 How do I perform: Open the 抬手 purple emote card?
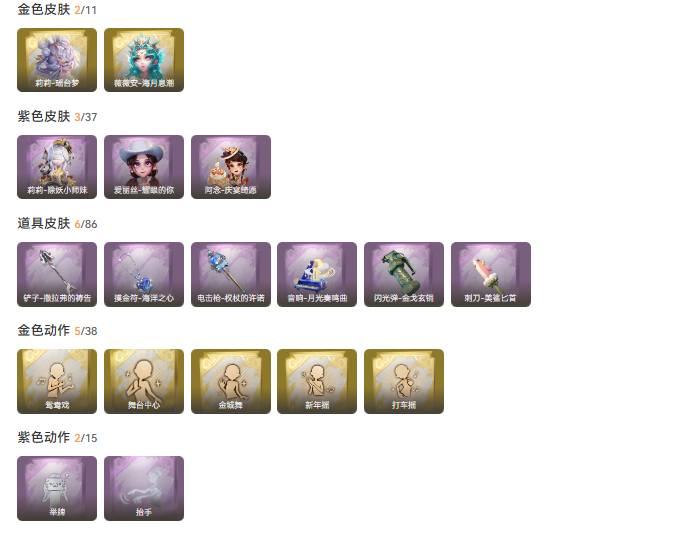[144, 488]
